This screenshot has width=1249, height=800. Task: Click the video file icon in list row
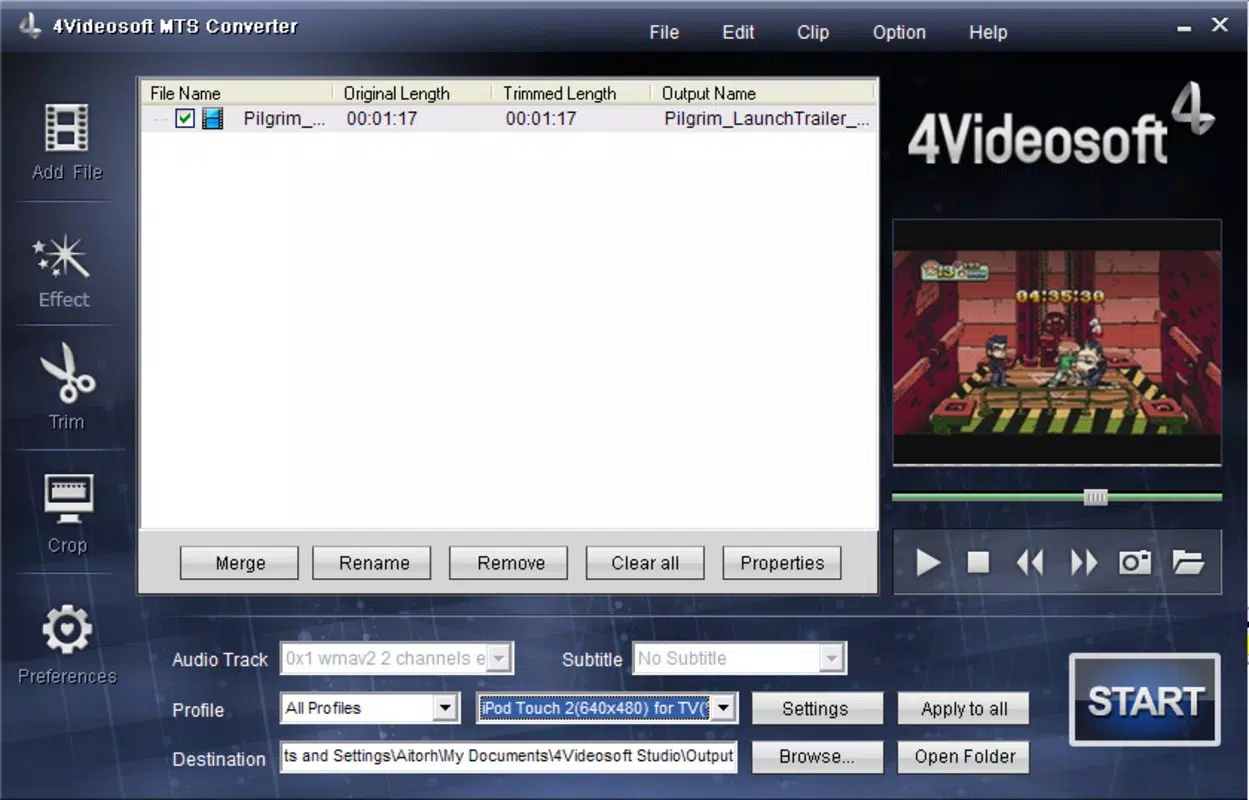point(212,119)
